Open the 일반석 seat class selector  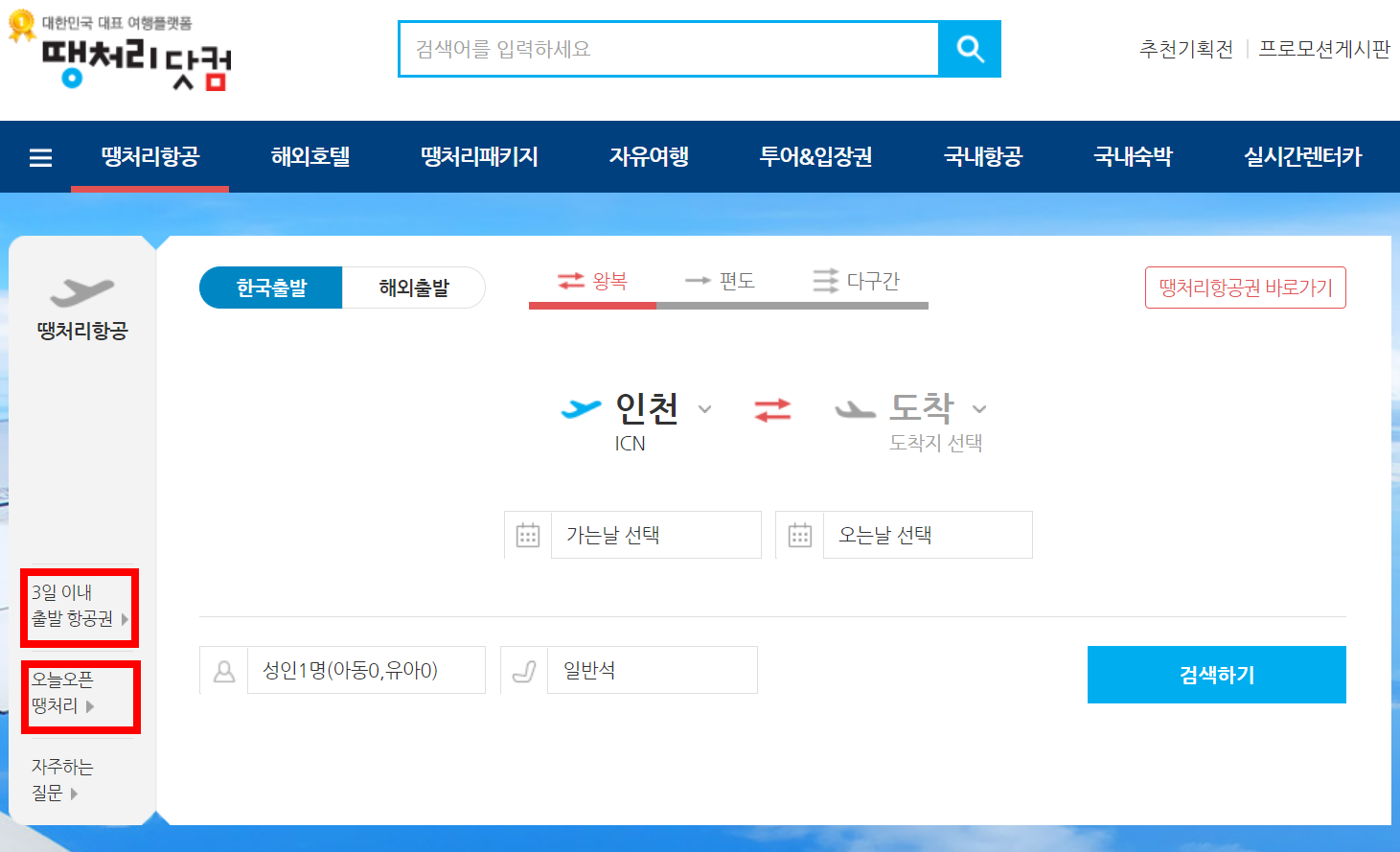coord(652,670)
